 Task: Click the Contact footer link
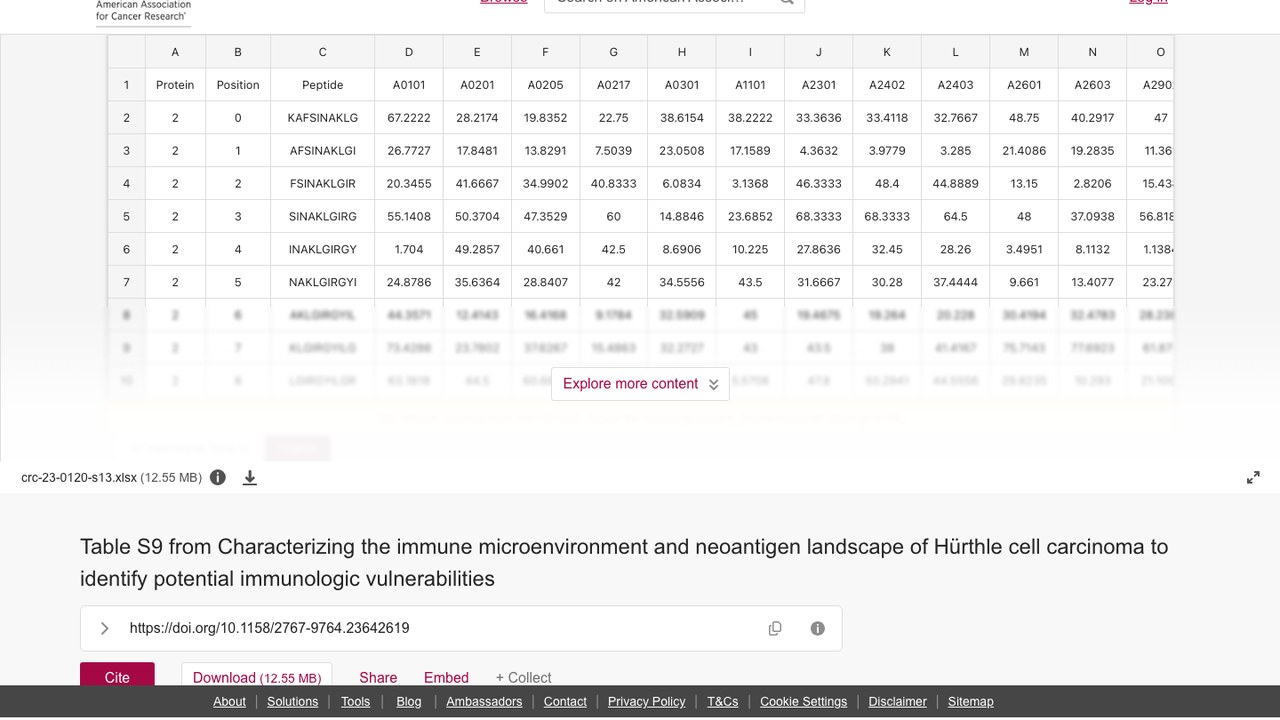click(x=565, y=702)
